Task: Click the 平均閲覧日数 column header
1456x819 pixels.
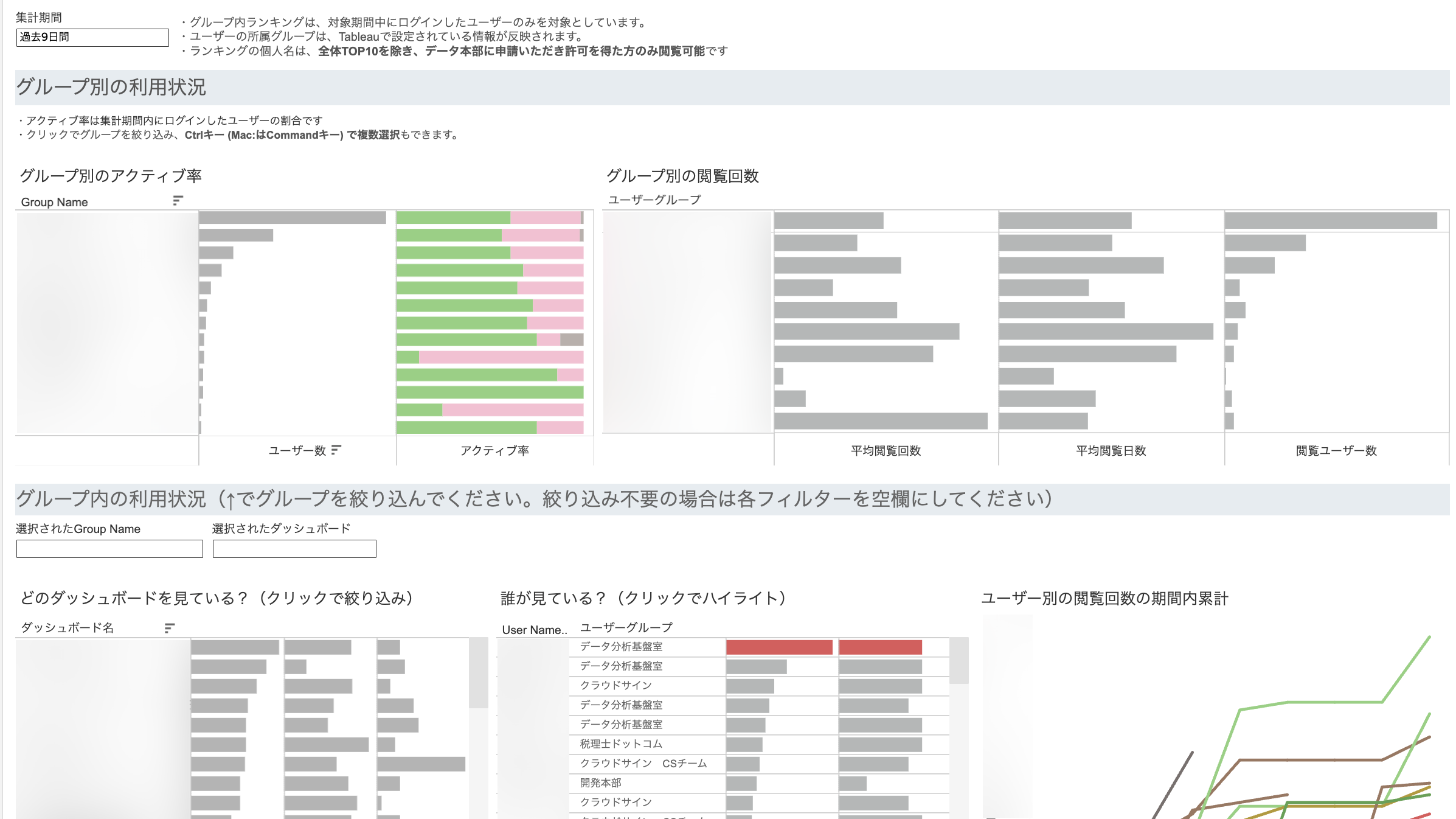Action: [x=1112, y=450]
